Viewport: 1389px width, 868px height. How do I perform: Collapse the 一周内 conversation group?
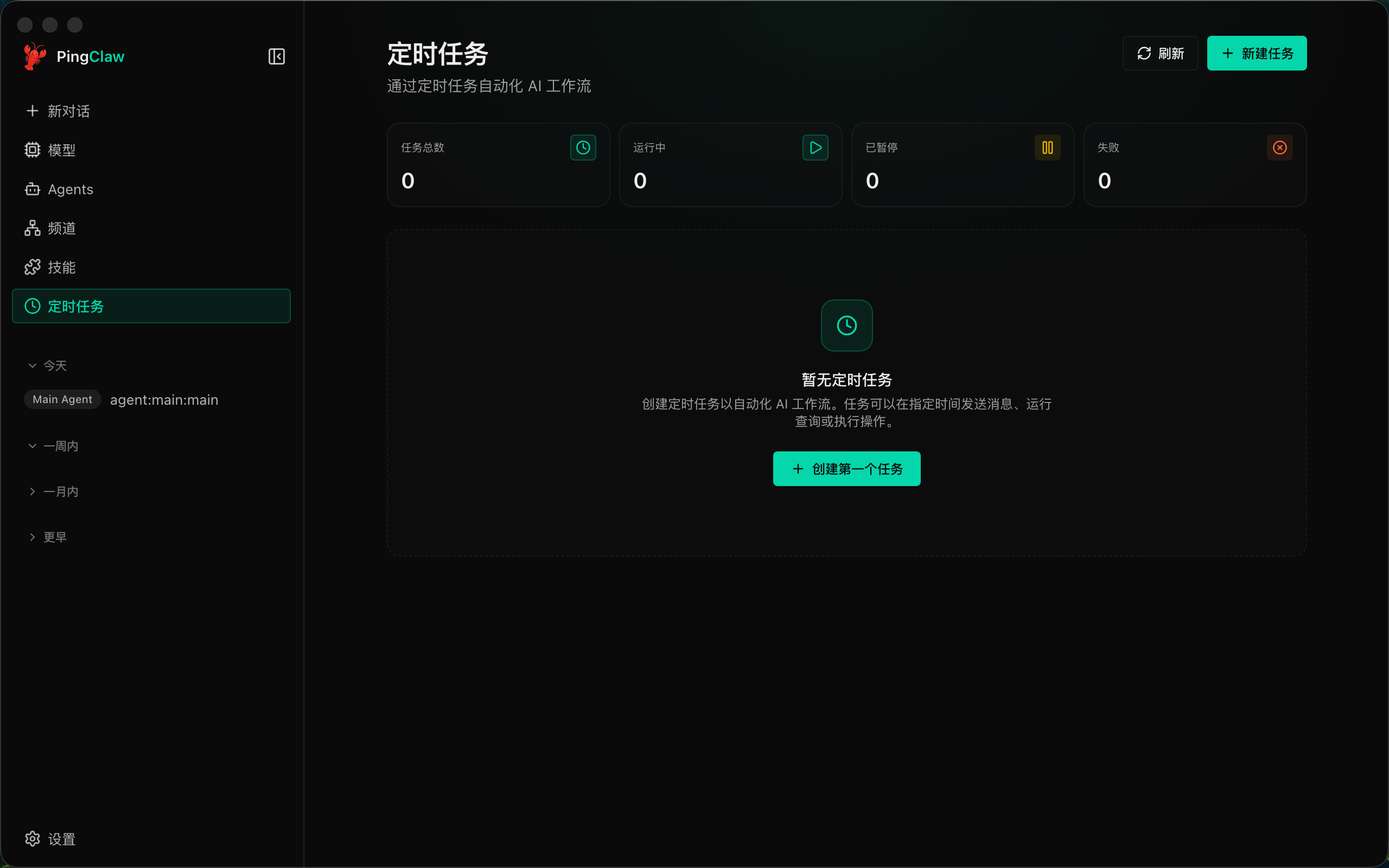click(33, 446)
